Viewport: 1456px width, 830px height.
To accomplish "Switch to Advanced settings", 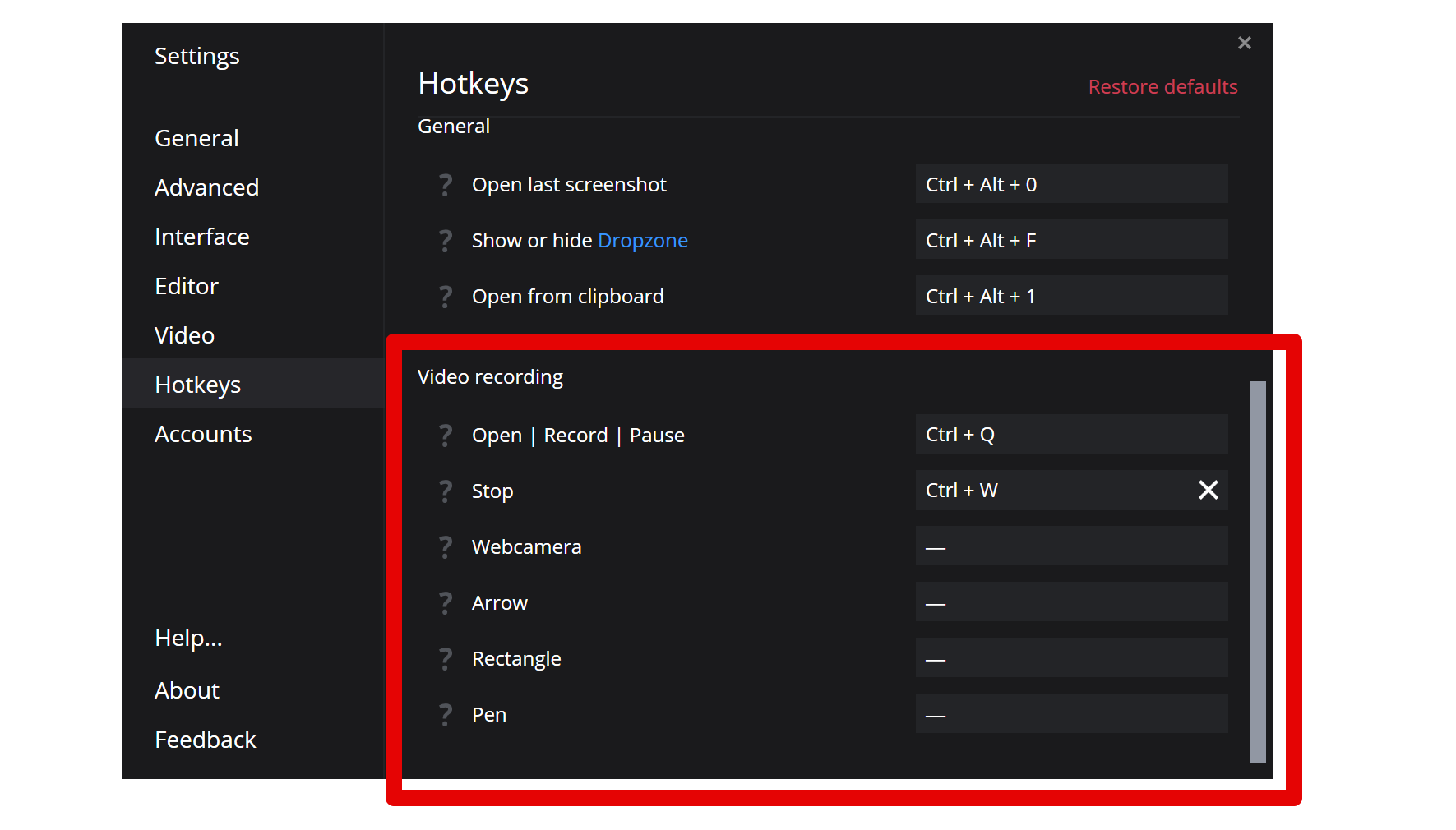I will click(206, 187).
